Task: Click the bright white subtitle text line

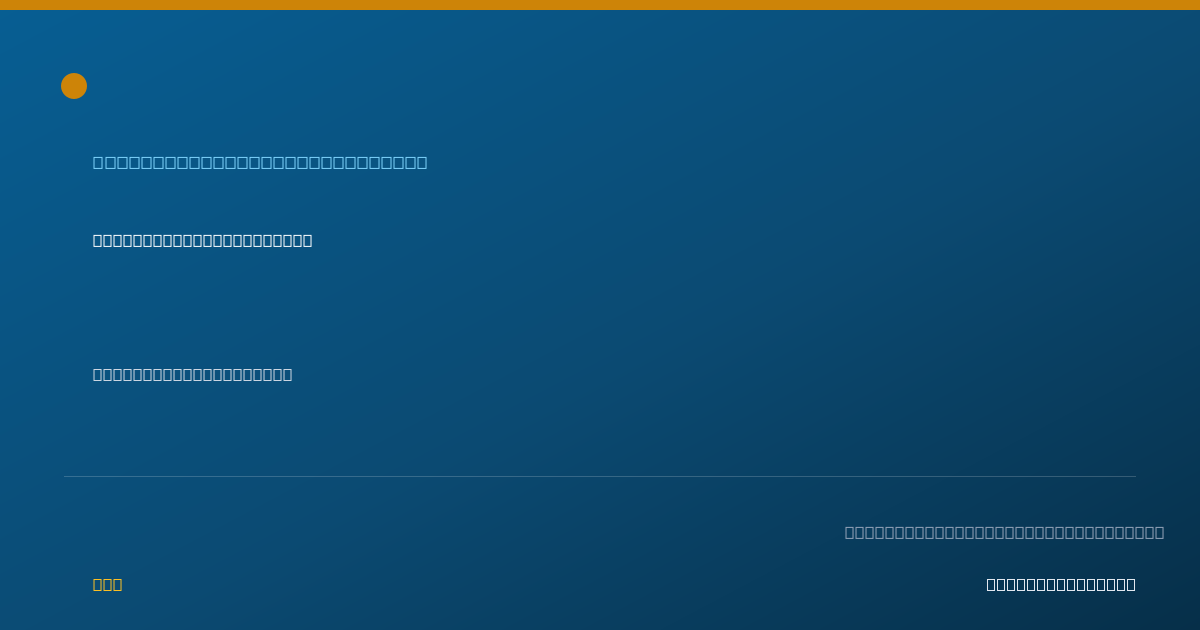Action: point(202,240)
